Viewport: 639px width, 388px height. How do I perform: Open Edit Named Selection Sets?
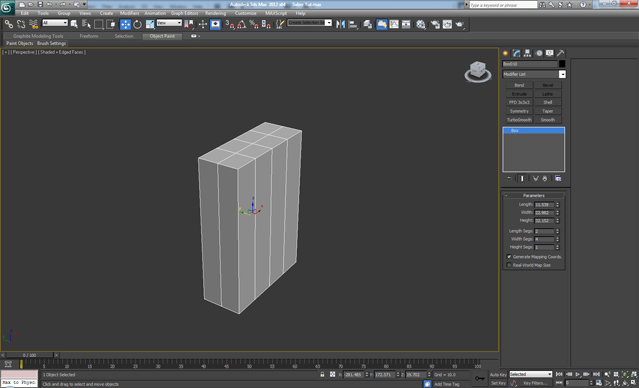280,24
